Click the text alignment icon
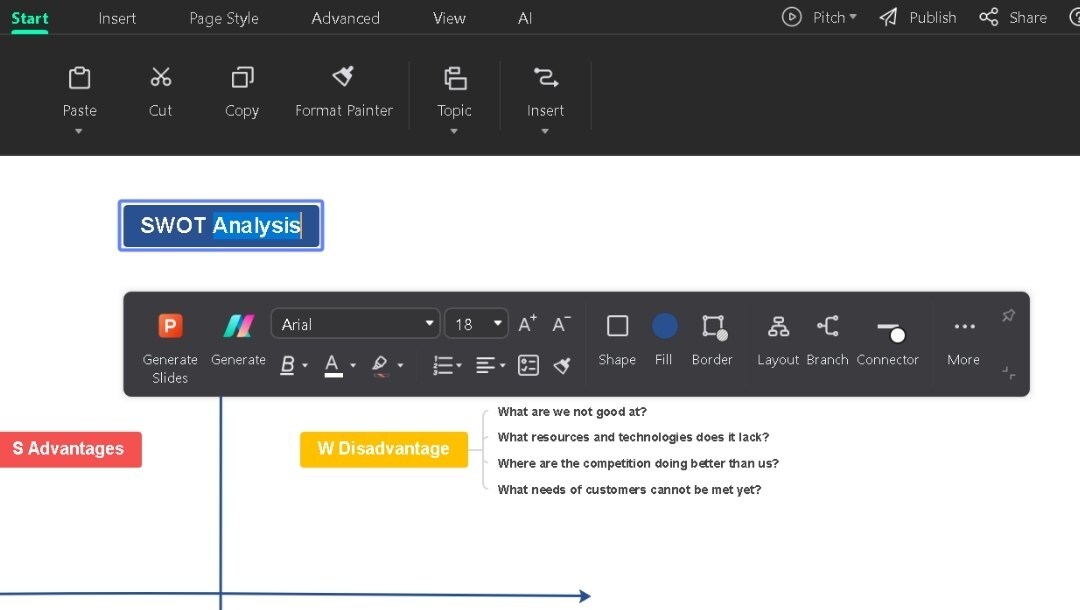This screenshot has height=610, width=1080. click(x=486, y=365)
